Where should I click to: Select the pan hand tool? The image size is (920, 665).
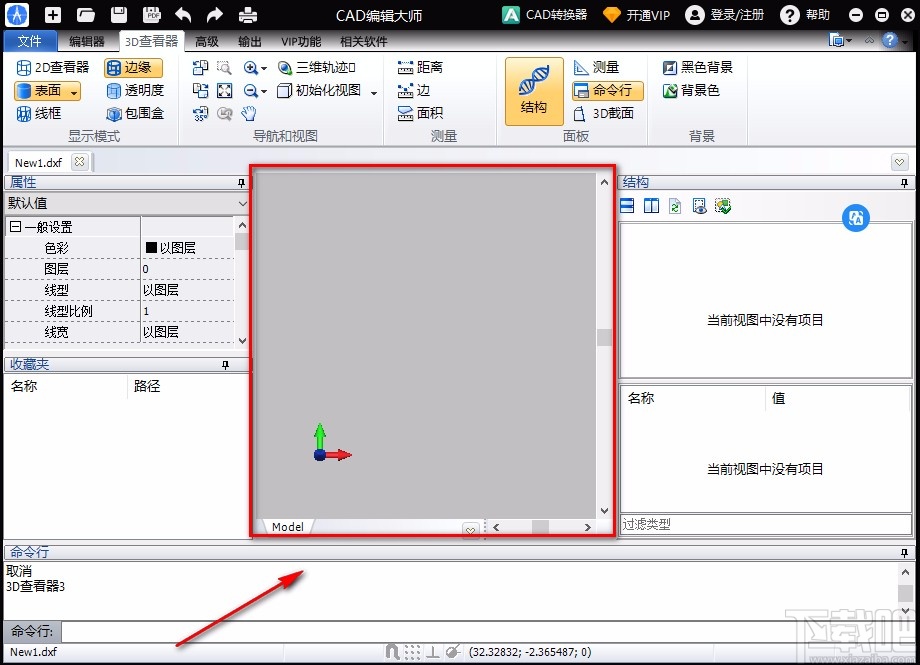(248, 112)
